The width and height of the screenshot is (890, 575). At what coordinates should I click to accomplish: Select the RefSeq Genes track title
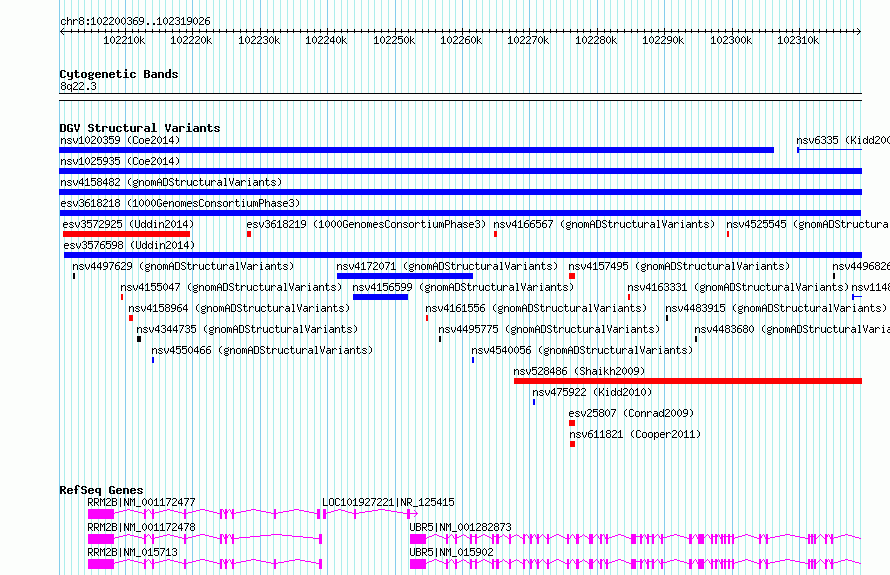pos(102,490)
